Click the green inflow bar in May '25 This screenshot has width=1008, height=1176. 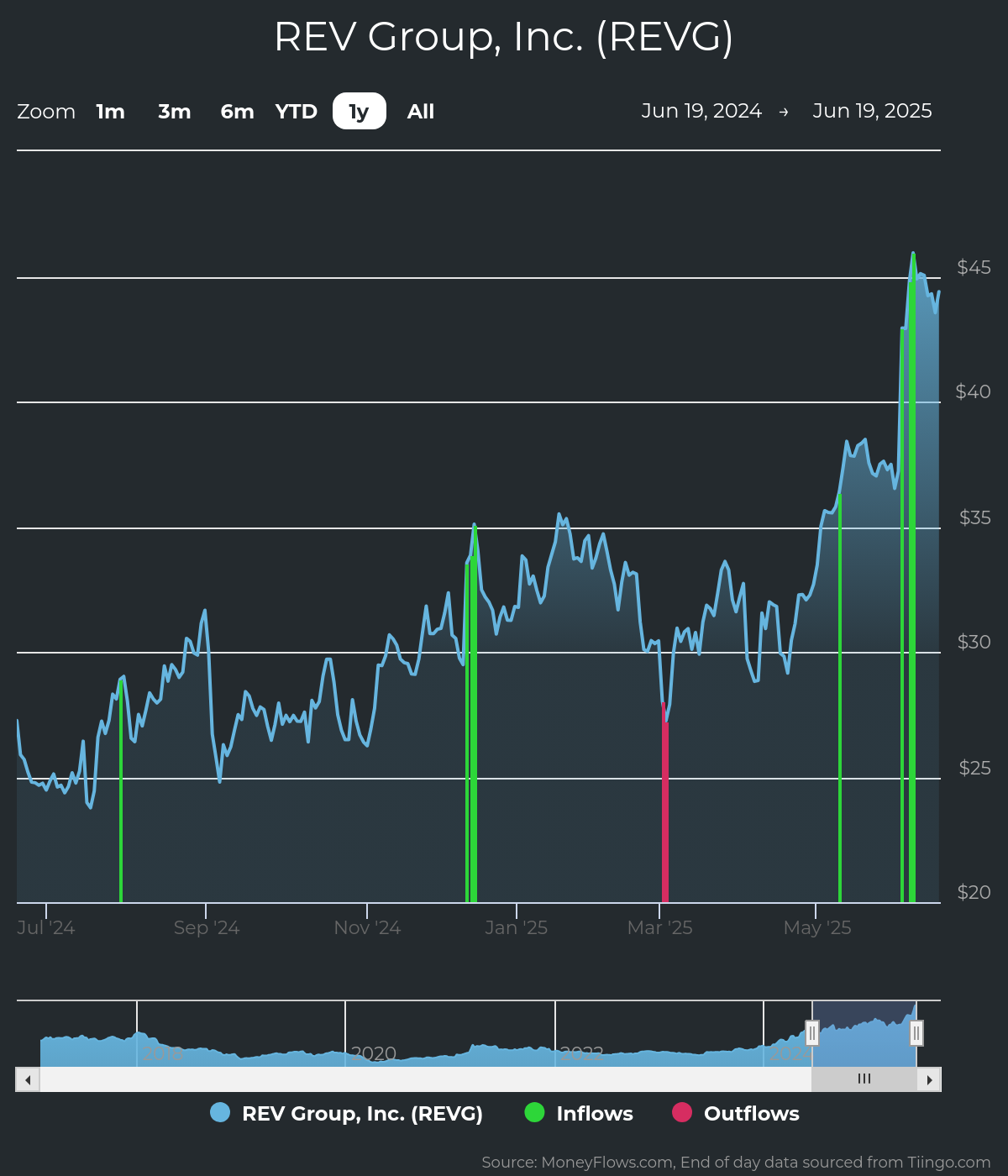pos(840,699)
